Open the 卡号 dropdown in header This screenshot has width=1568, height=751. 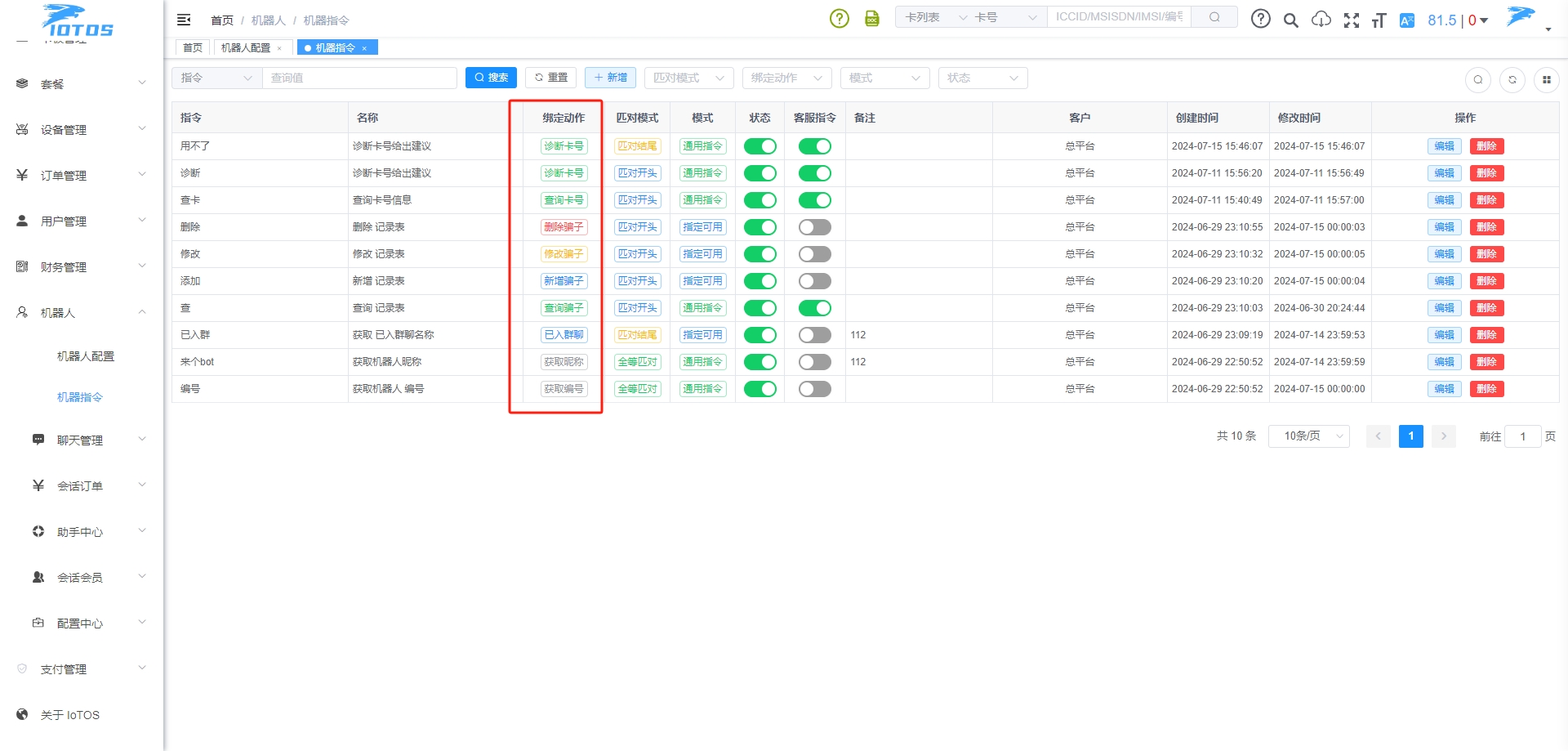click(x=1006, y=17)
